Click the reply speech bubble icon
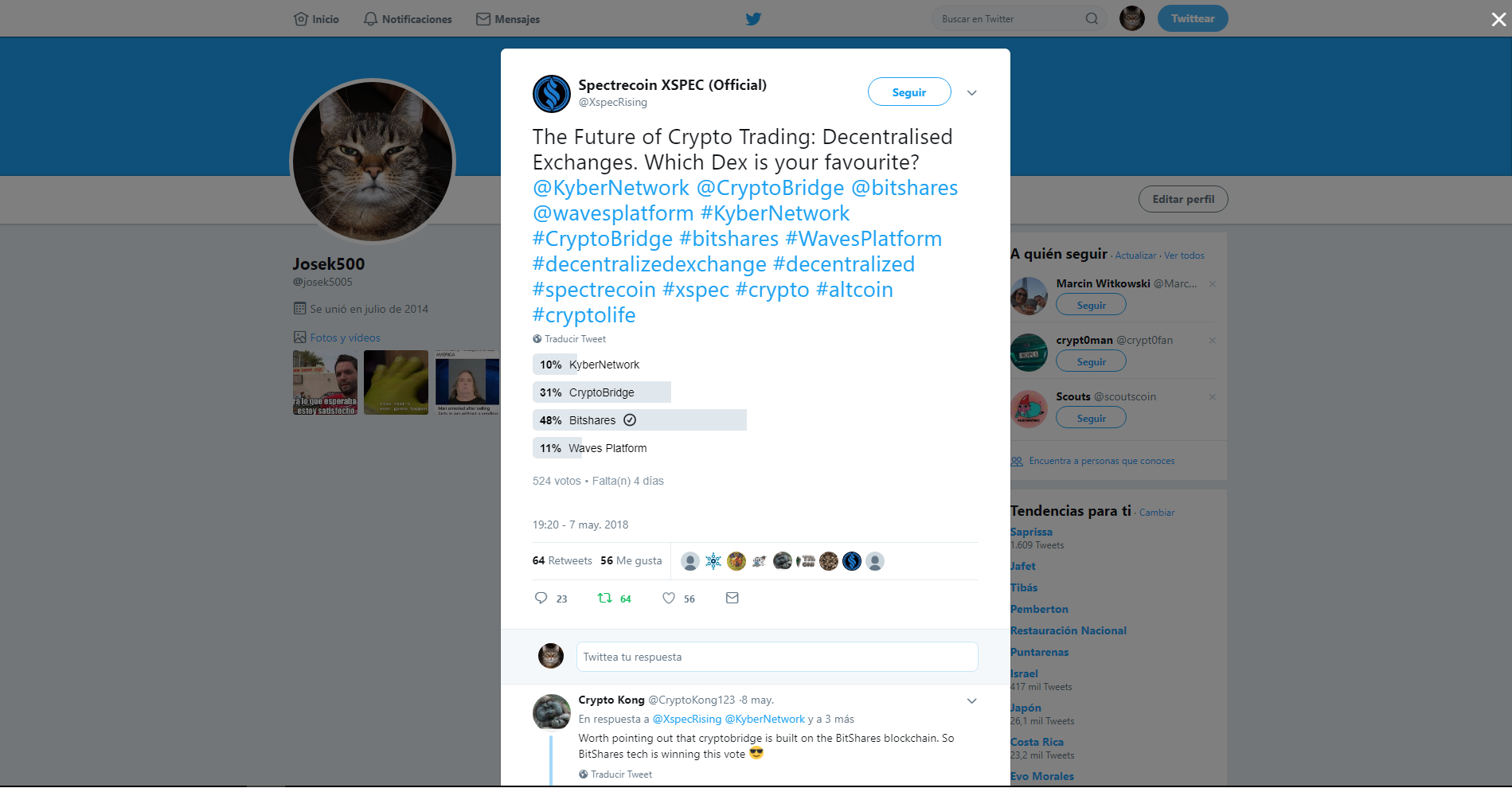This screenshot has width=1512, height=788. [541, 598]
